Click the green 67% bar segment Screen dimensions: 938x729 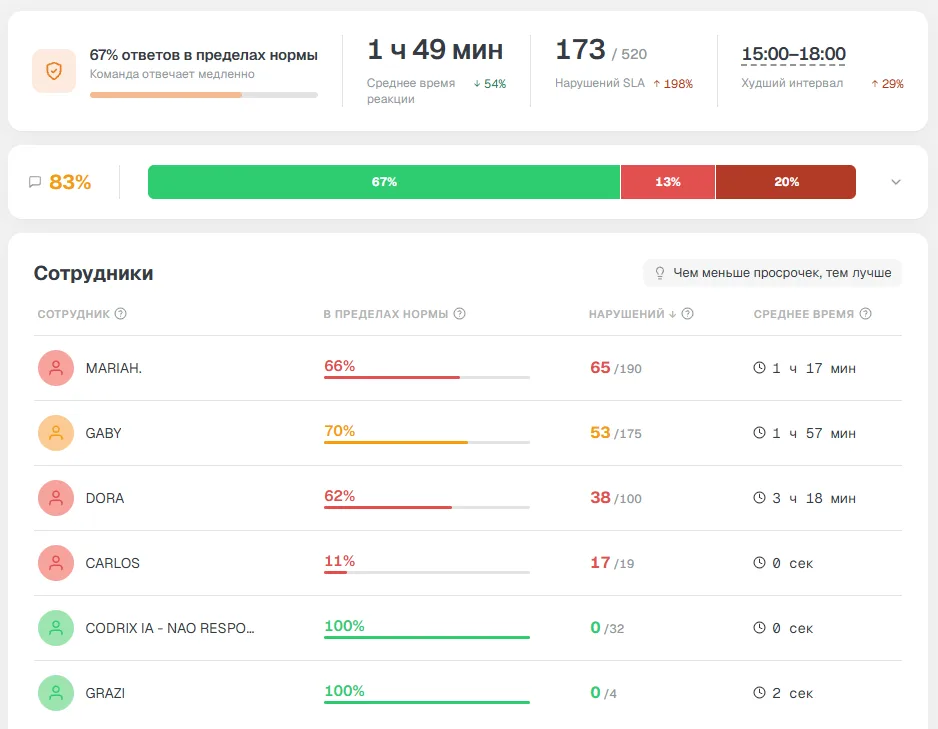click(384, 182)
